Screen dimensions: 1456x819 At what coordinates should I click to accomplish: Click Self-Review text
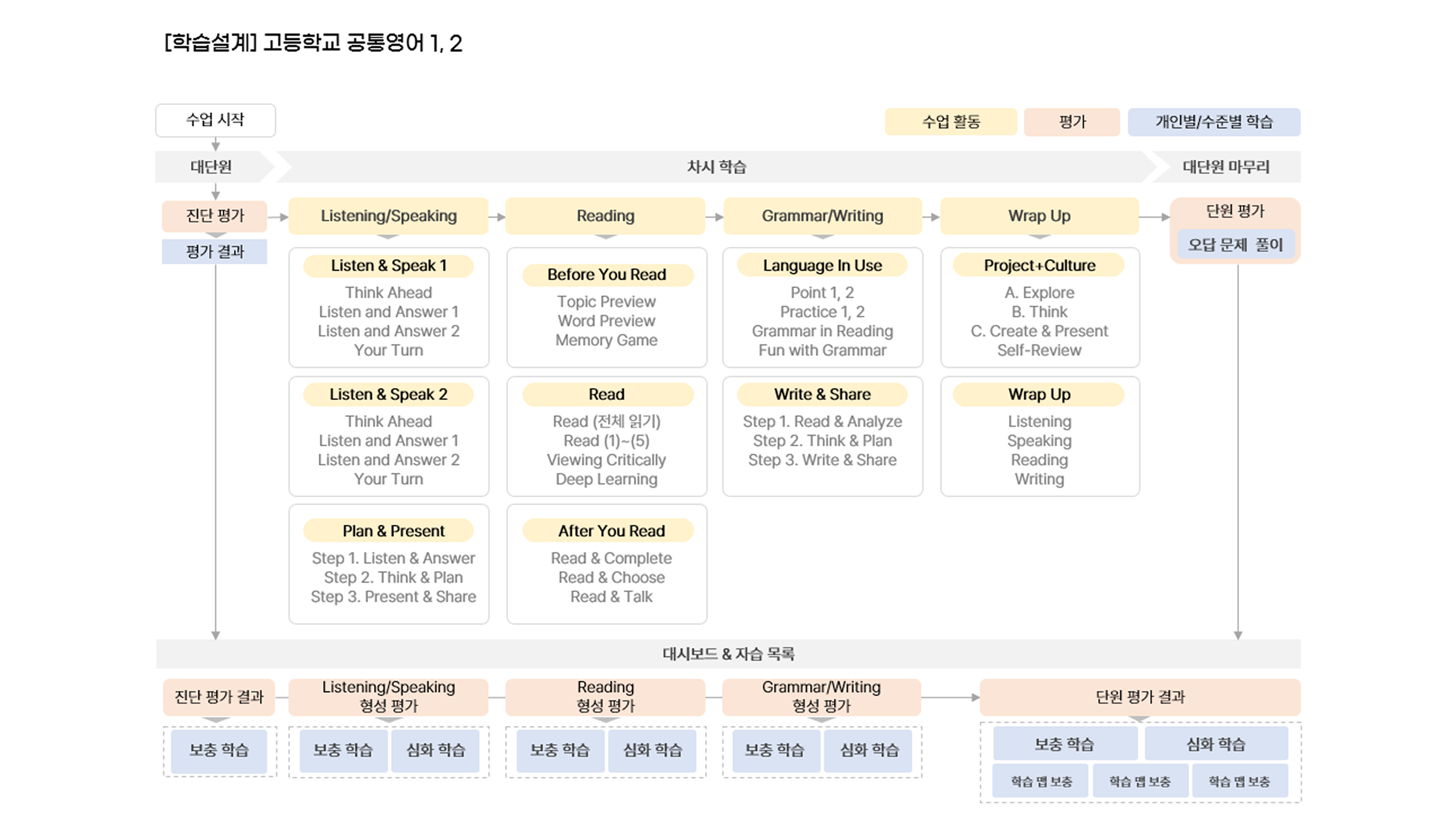pyautogui.click(x=1039, y=351)
